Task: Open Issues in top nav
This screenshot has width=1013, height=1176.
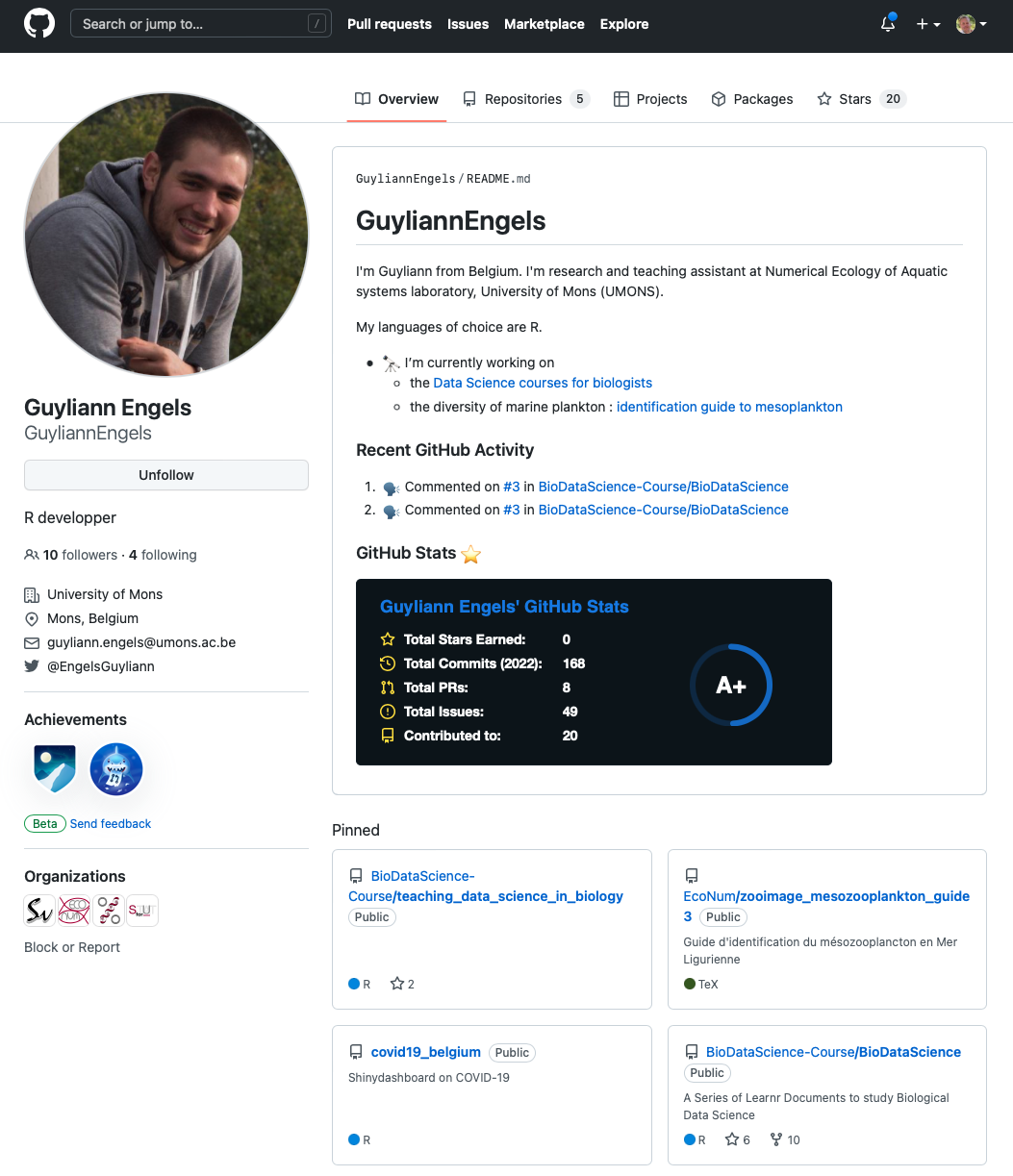Action: (x=469, y=24)
